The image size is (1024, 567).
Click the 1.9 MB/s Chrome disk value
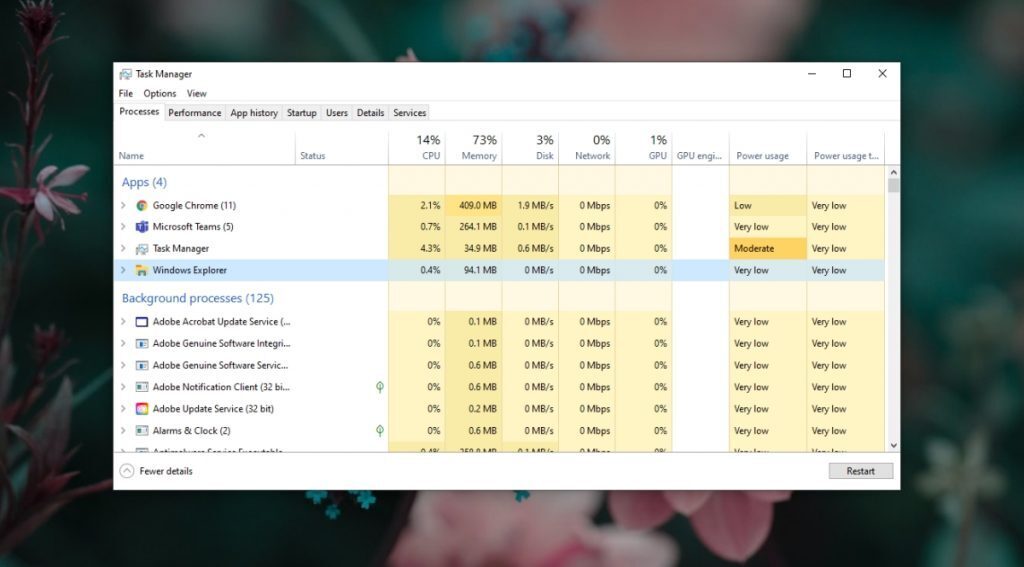pyautogui.click(x=536, y=205)
